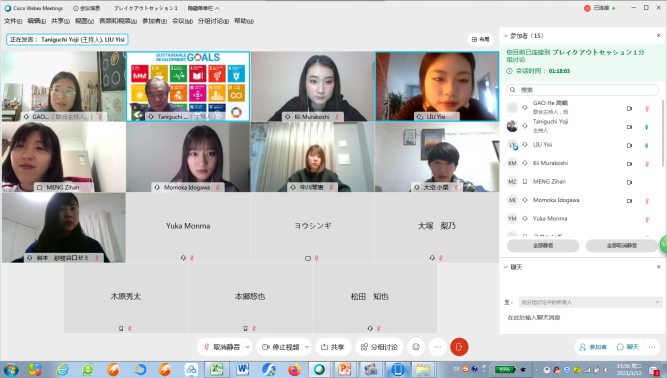Toggle LIU Yisi's microphone in participant list
This screenshot has width=667, height=378.
[x=647, y=145]
